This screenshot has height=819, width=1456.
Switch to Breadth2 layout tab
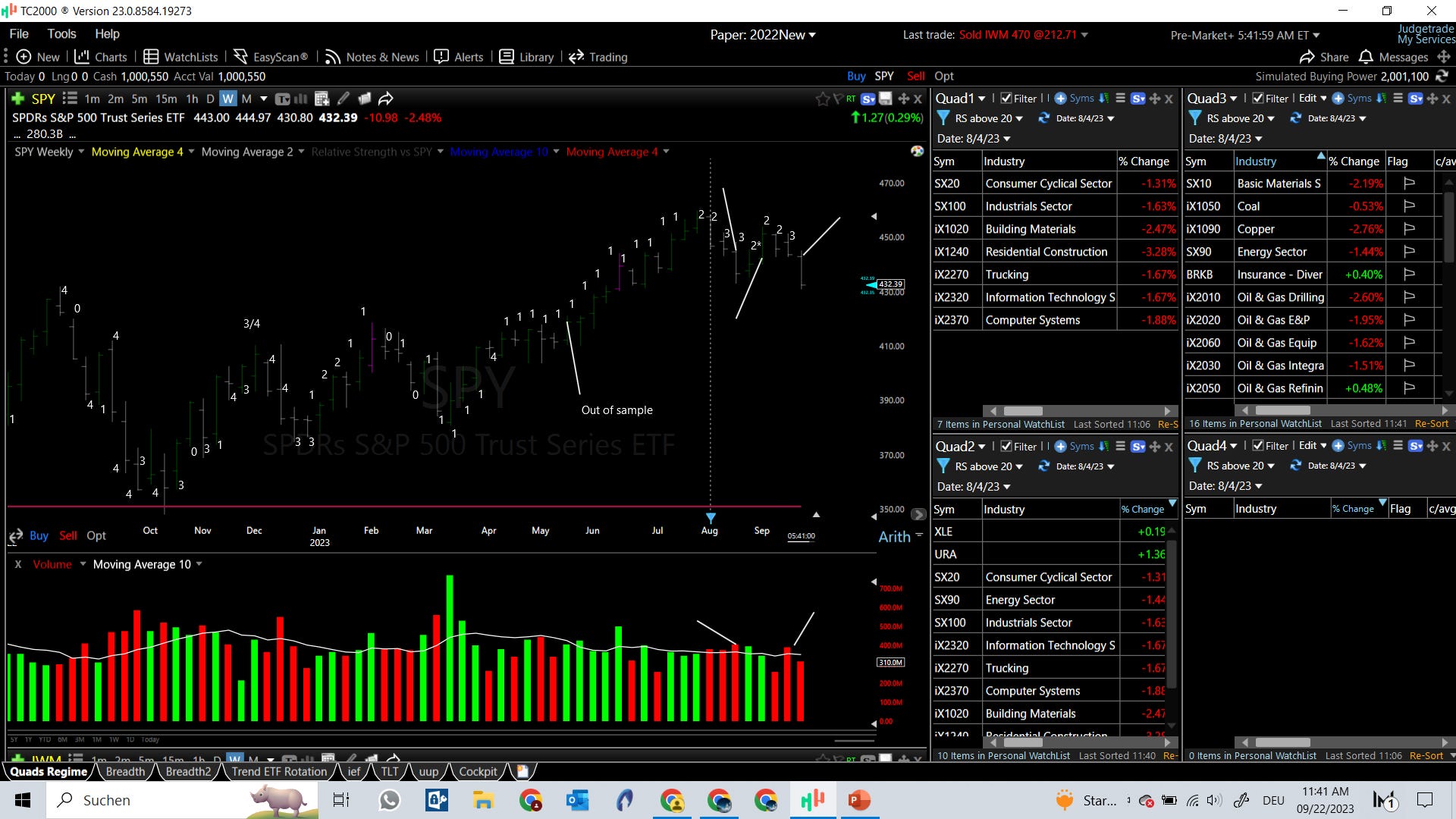tap(188, 771)
